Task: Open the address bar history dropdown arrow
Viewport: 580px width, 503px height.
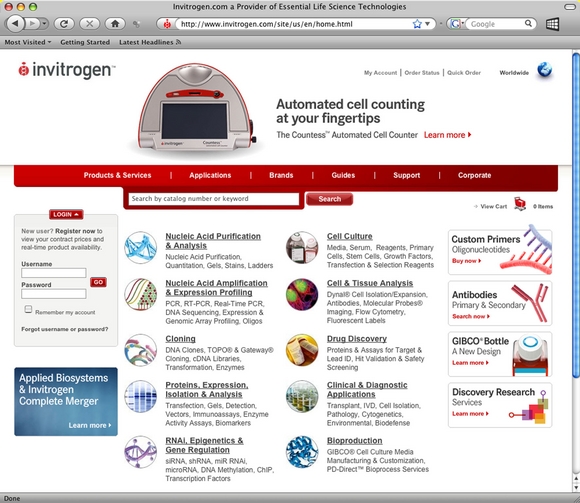Action: [x=427, y=24]
